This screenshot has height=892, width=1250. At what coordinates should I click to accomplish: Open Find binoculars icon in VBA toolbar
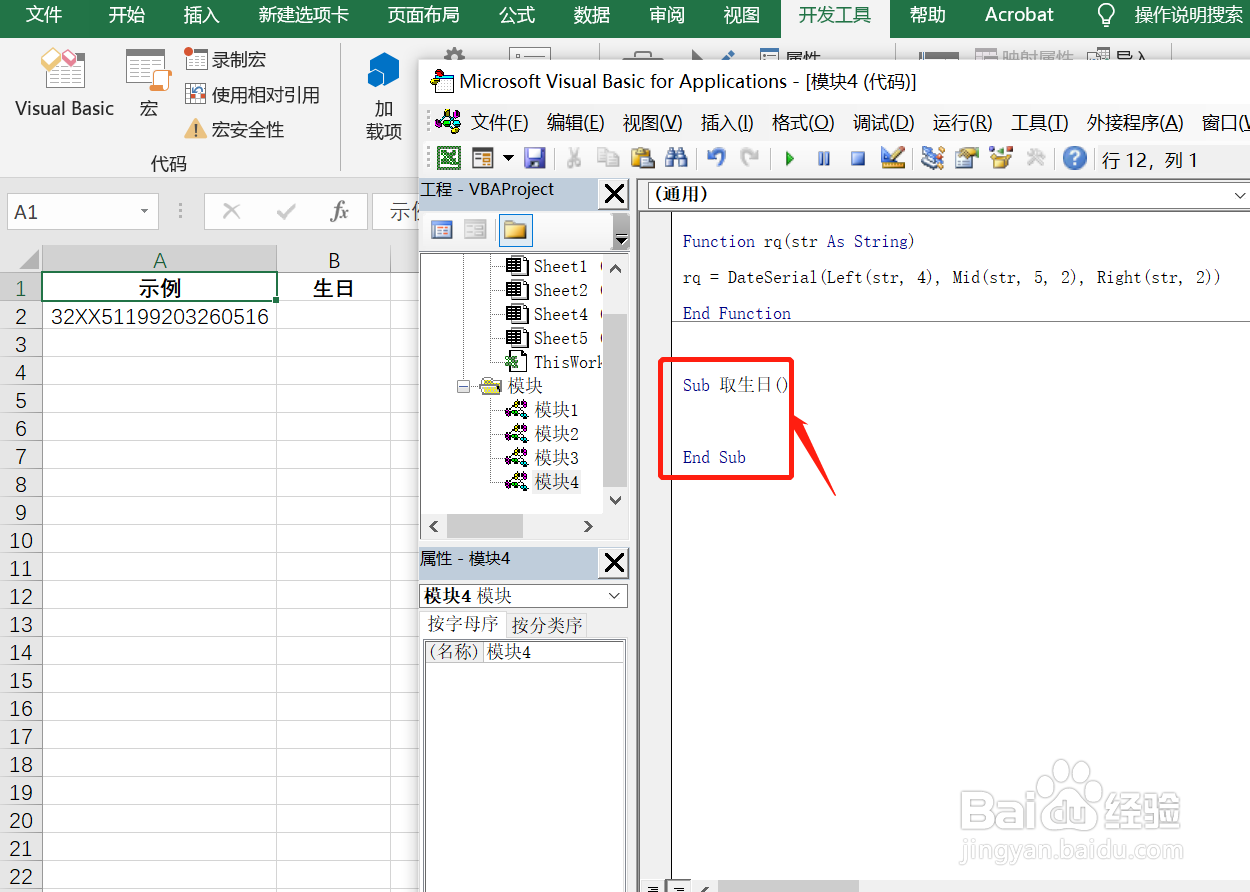point(676,158)
